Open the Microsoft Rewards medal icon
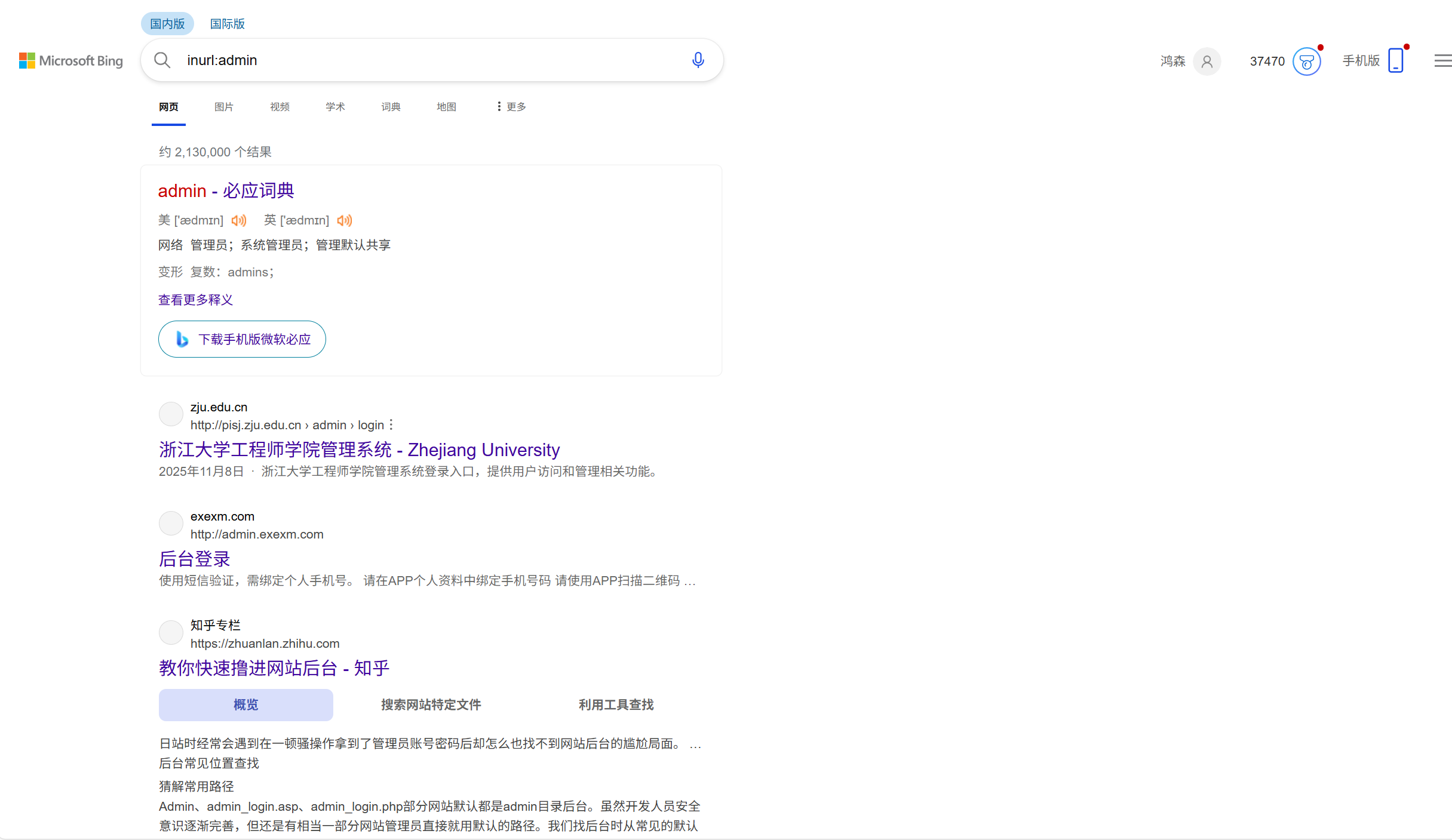The height and width of the screenshot is (840, 1452). [x=1307, y=61]
